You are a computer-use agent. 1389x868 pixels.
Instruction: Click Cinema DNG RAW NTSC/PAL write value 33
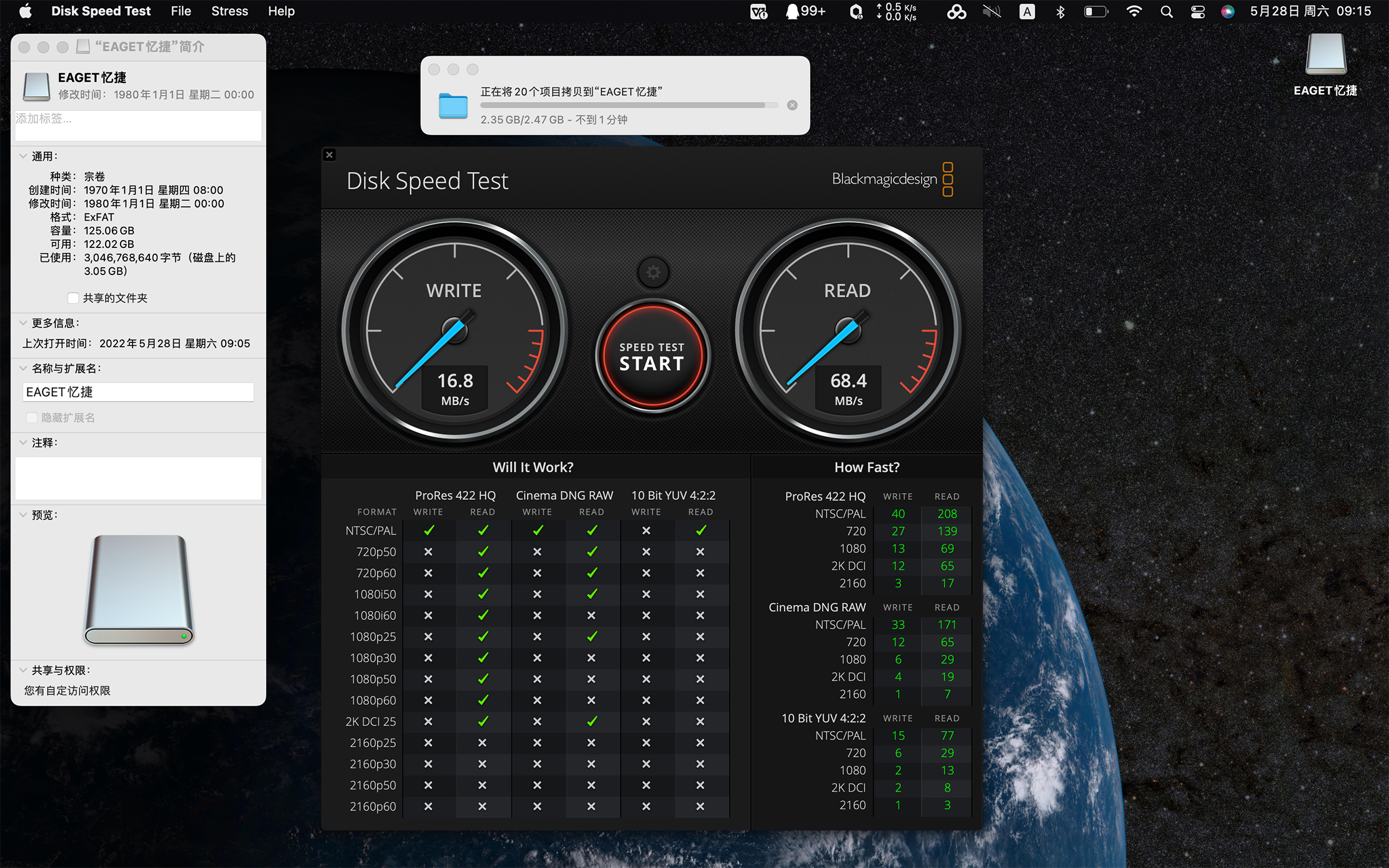point(898,624)
